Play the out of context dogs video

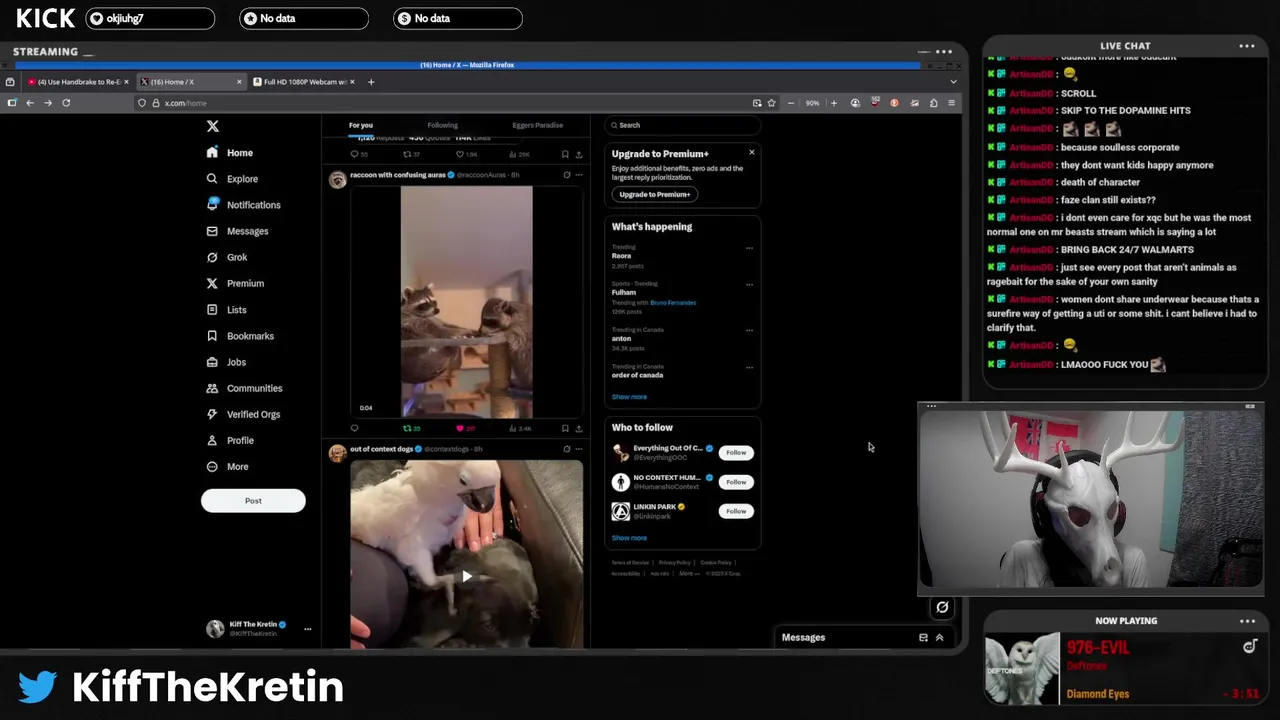click(466, 576)
